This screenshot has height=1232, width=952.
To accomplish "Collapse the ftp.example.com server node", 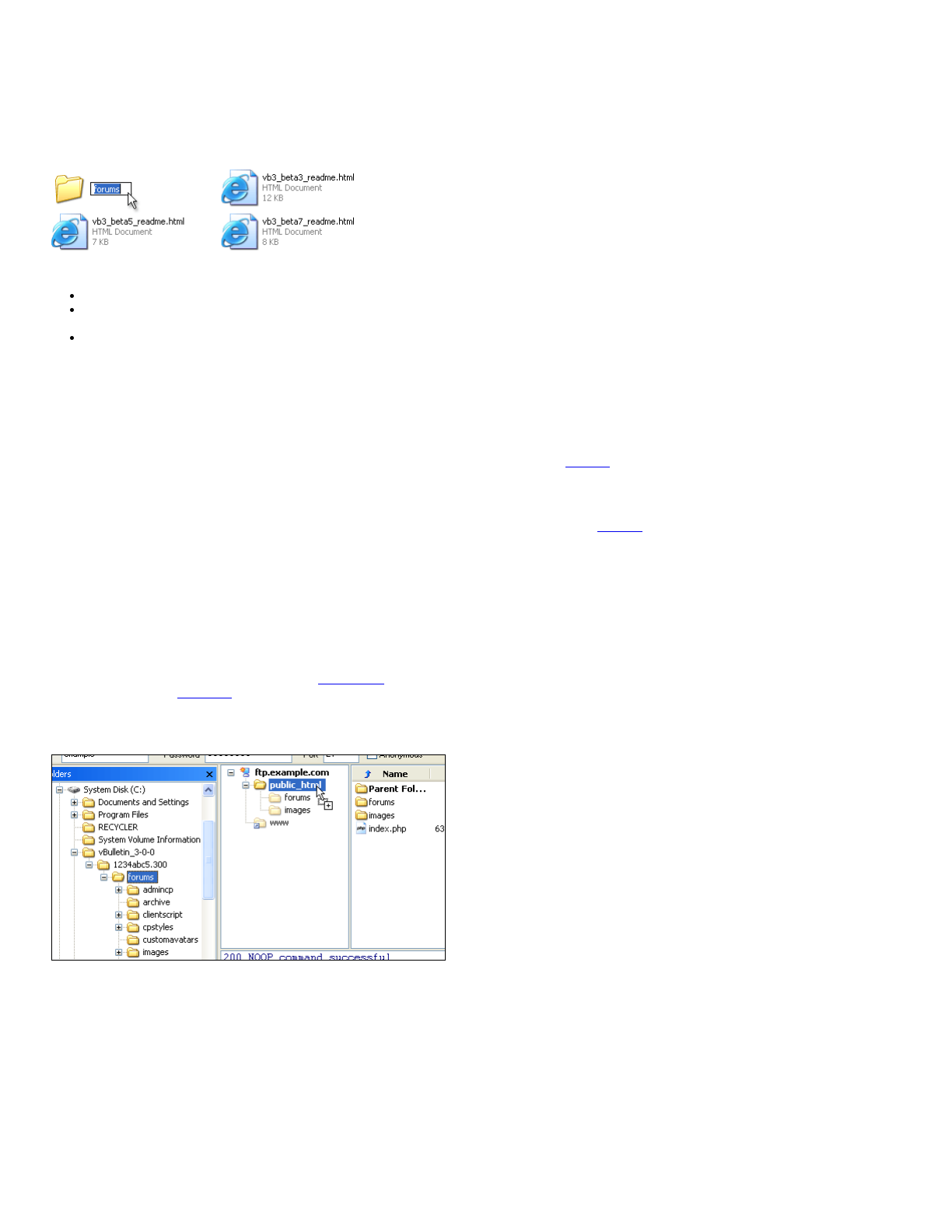I will tap(231, 772).
